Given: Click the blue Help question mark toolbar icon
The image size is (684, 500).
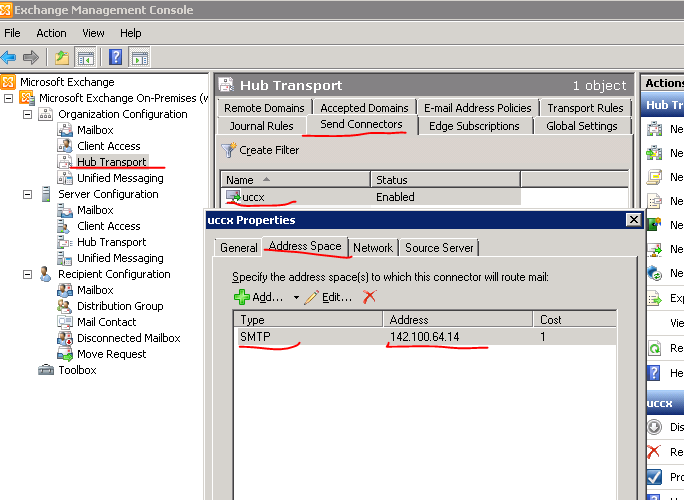Looking at the screenshot, I should click(116, 57).
